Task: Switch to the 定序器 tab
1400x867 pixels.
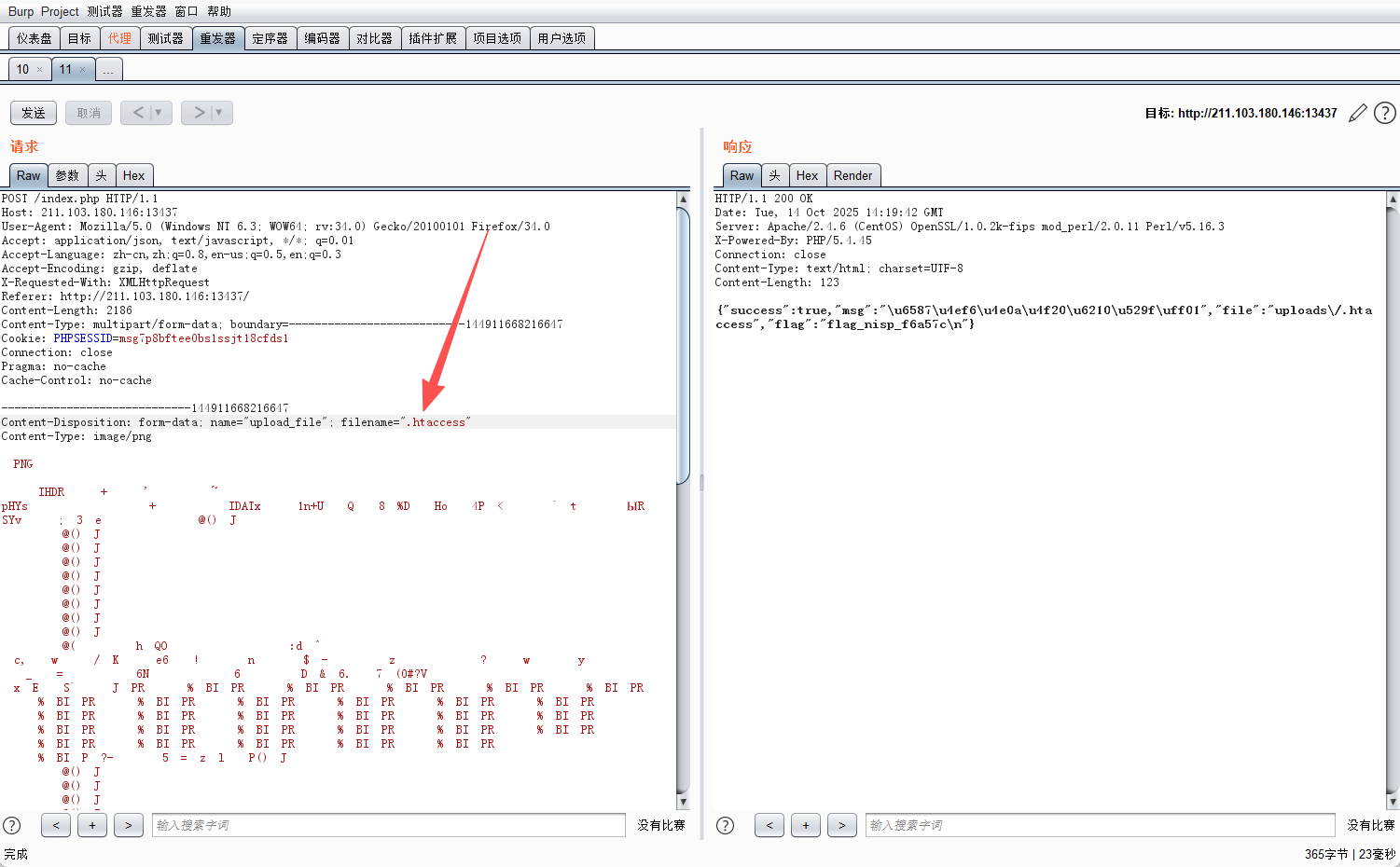Action: pyautogui.click(x=270, y=38)
